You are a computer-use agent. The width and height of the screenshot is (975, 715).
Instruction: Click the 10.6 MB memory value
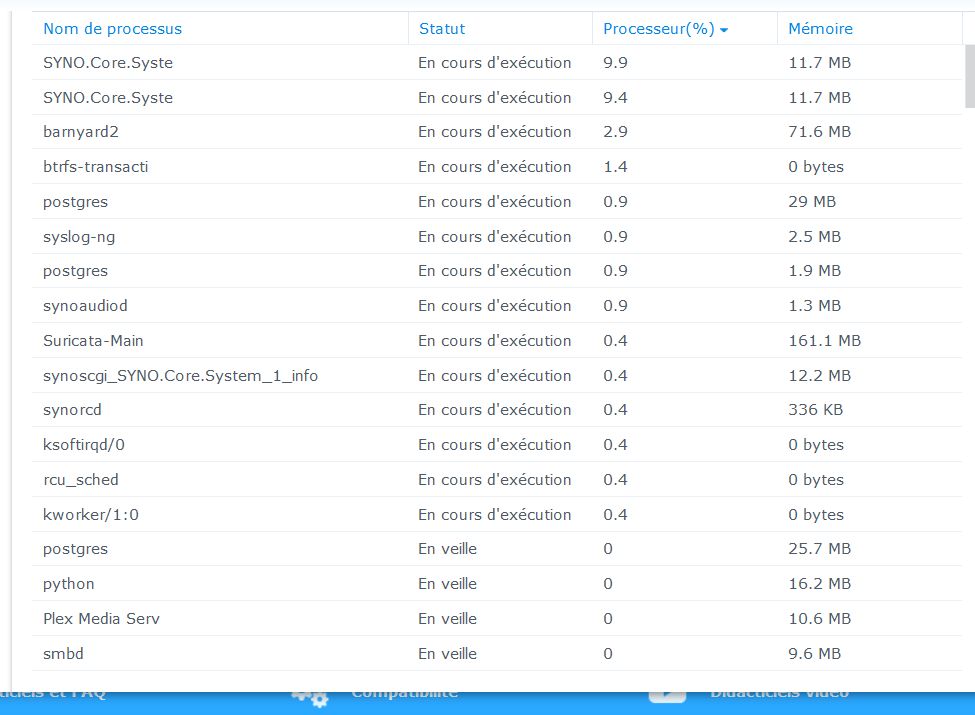[820, 618]
